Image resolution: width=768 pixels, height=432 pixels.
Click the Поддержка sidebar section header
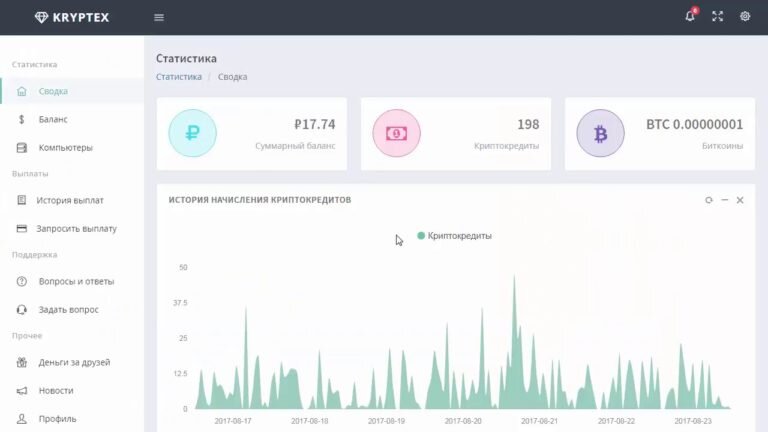tap(34, 255)
